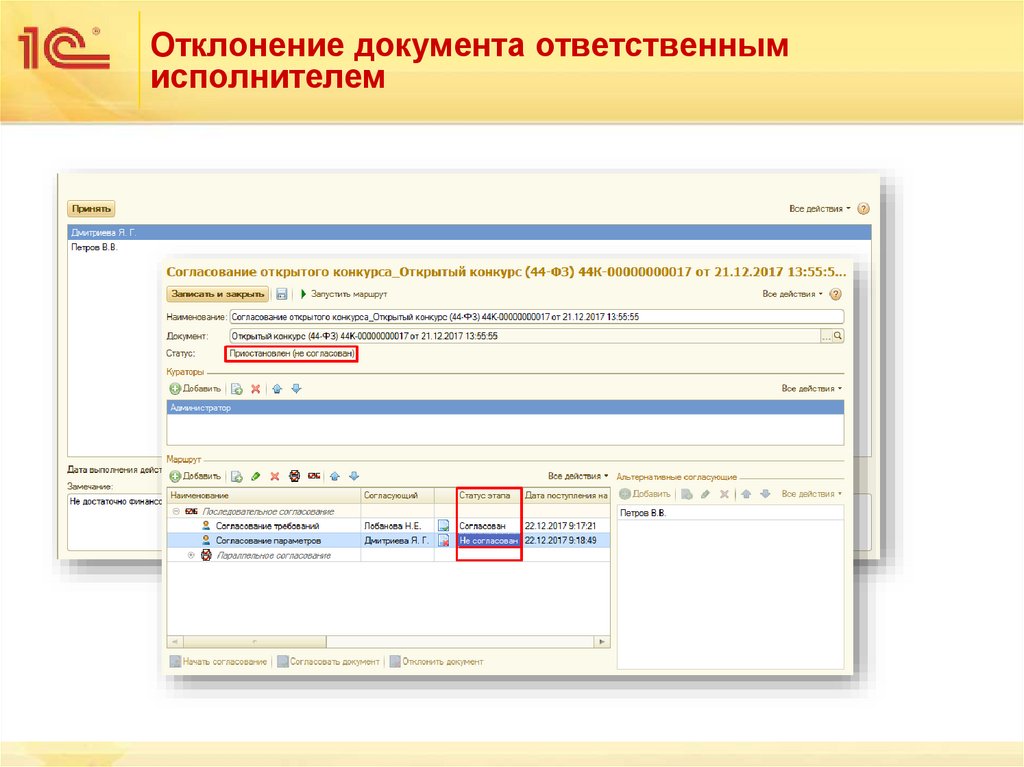Click the blue up arrow in the Кураторы toolbar

[x=277, y=387]
